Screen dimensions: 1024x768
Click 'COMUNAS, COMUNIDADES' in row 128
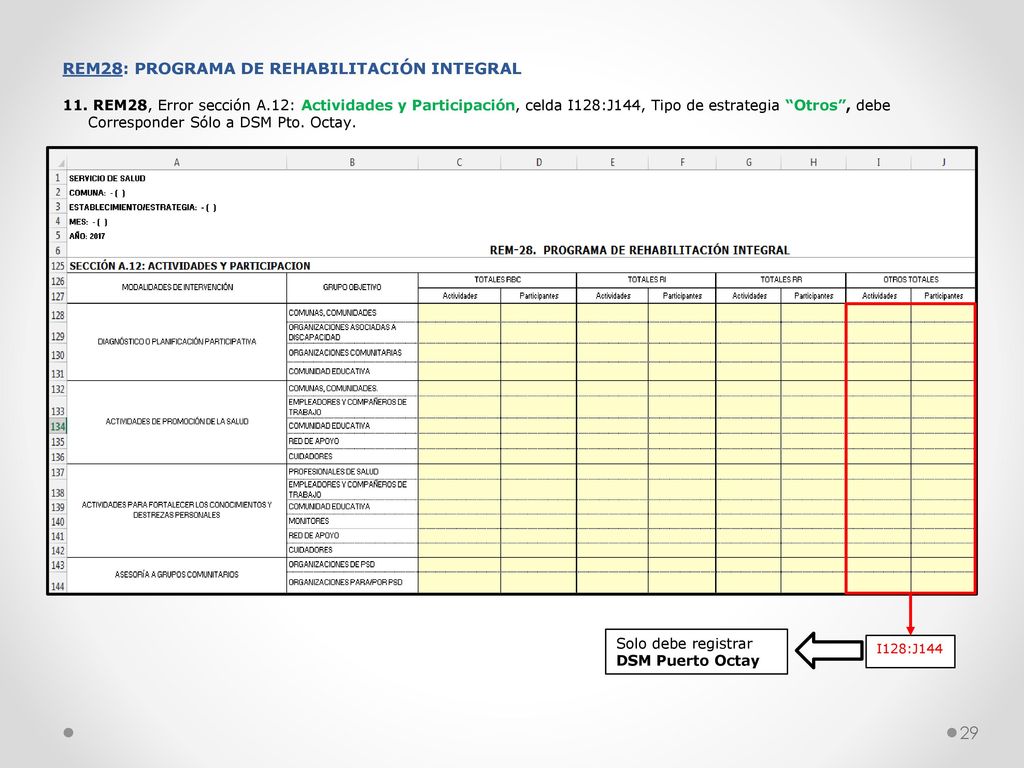(x=352, y=313)
